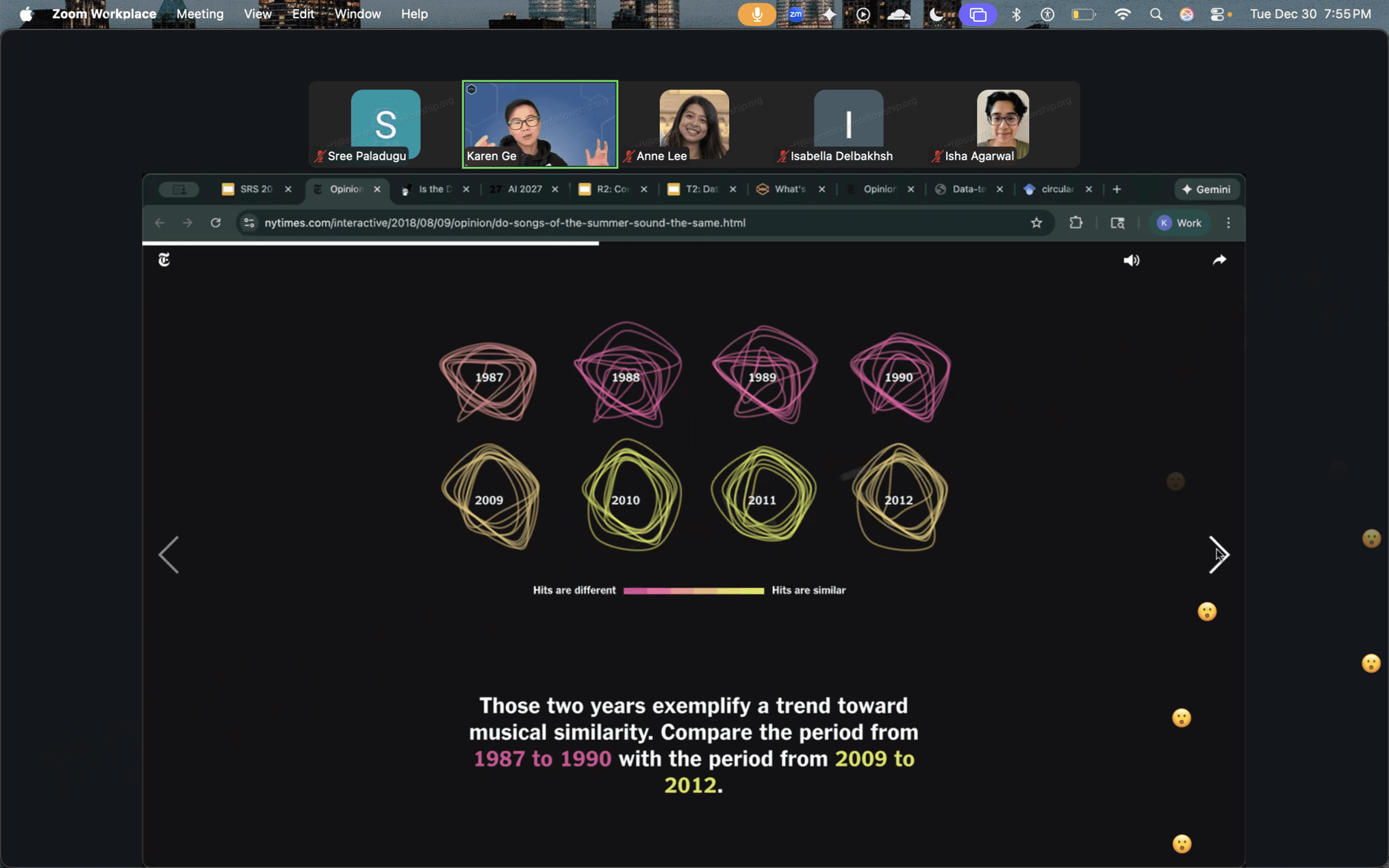The height and width of the screenshot is (868, 1389).
Task: Open the Work profile dropdown
Action: (1180, 223)
